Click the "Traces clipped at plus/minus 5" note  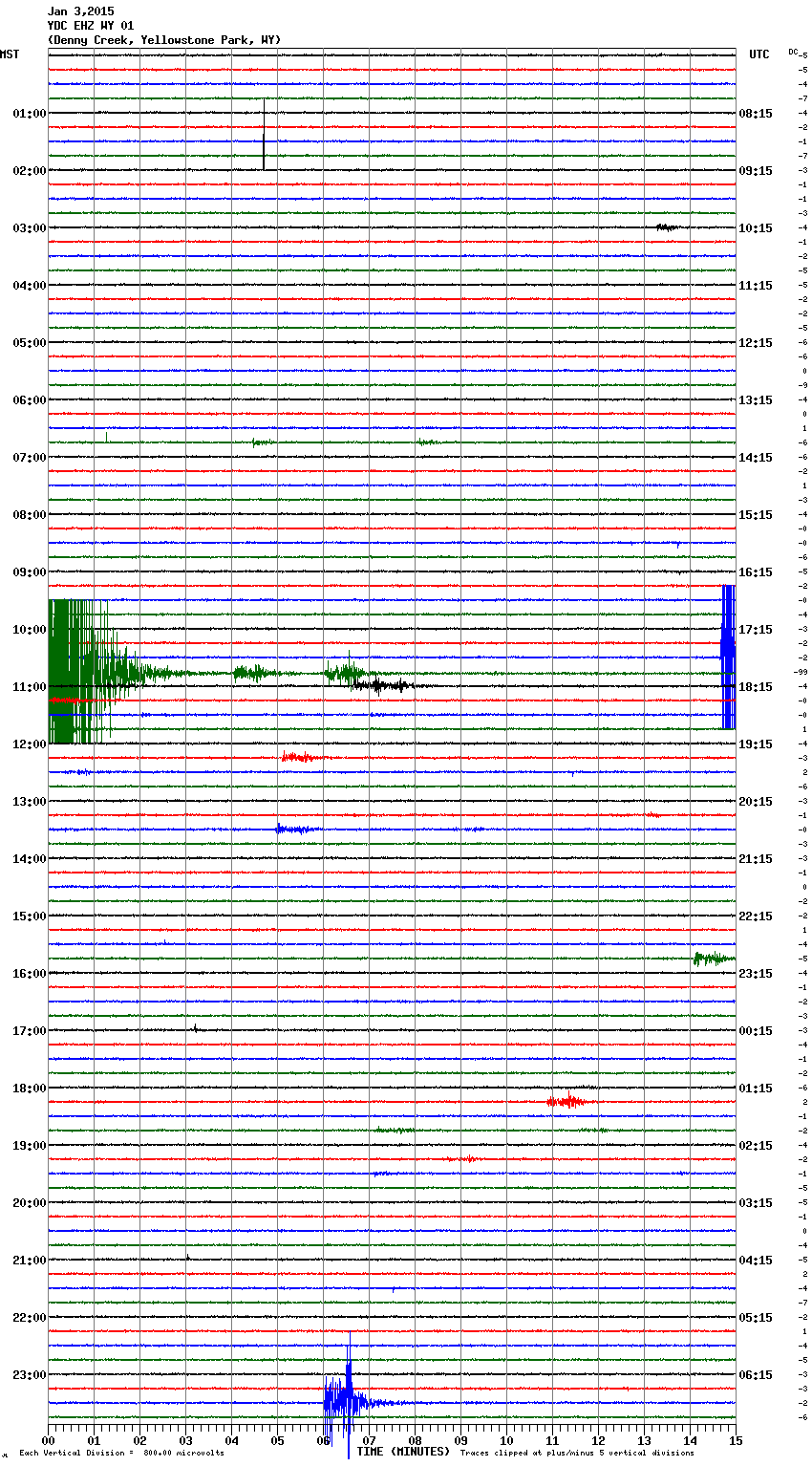tap(577, 1454)
